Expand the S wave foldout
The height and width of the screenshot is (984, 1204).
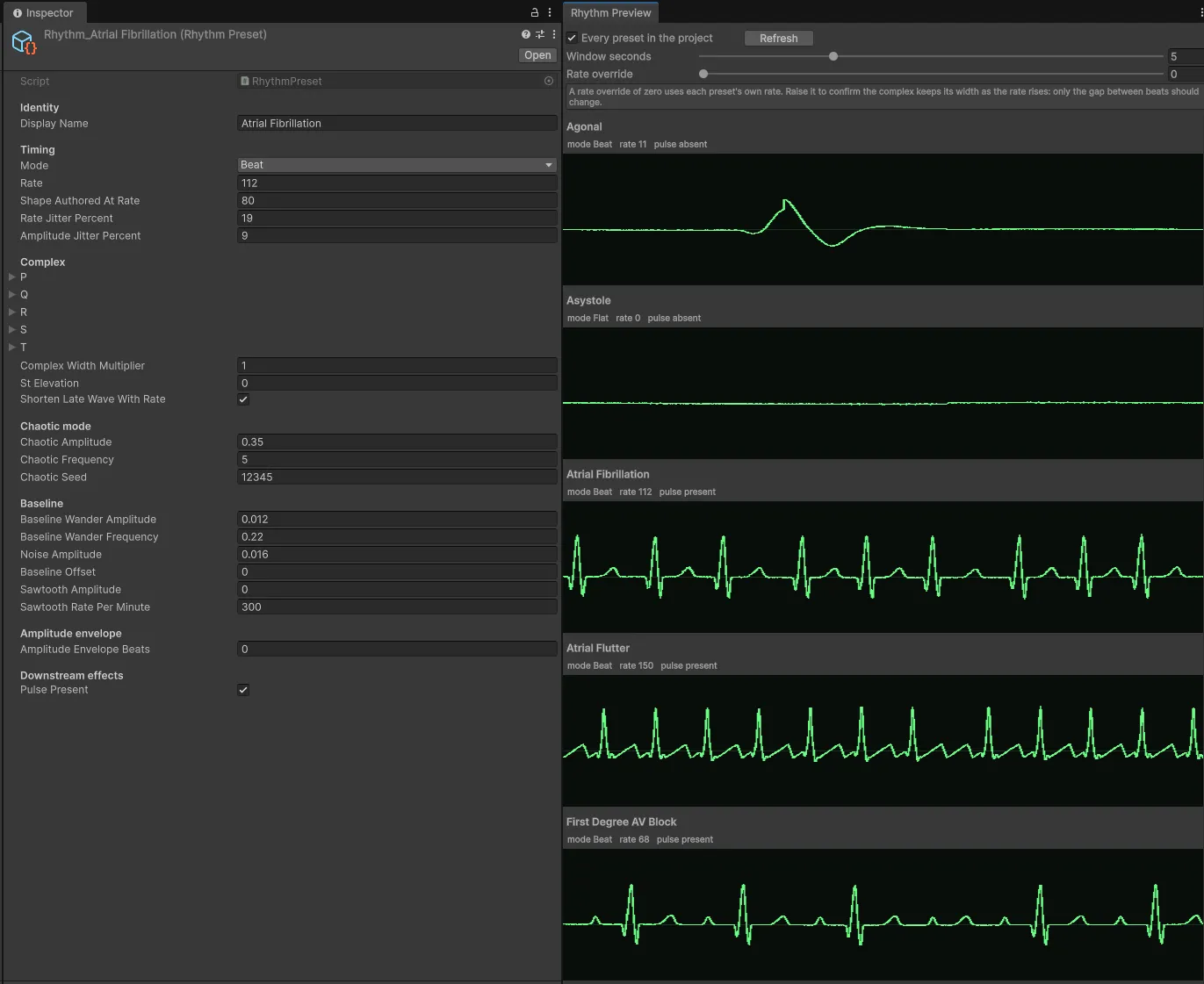[x=12, y=330]
